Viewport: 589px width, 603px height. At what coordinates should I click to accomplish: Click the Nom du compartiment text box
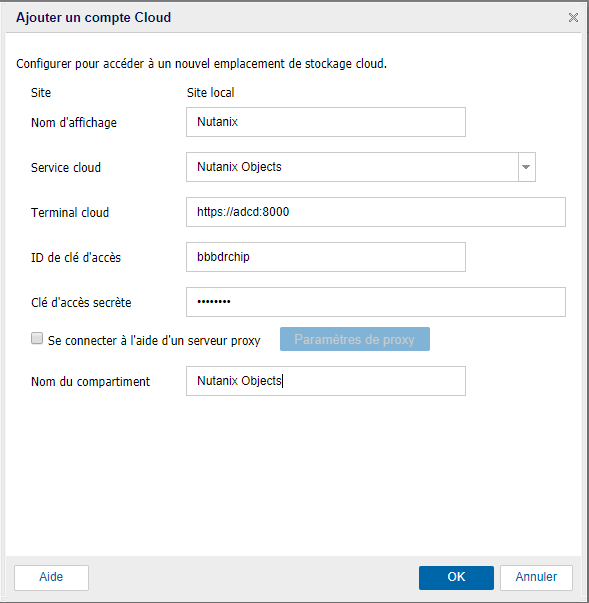point(326,381)
